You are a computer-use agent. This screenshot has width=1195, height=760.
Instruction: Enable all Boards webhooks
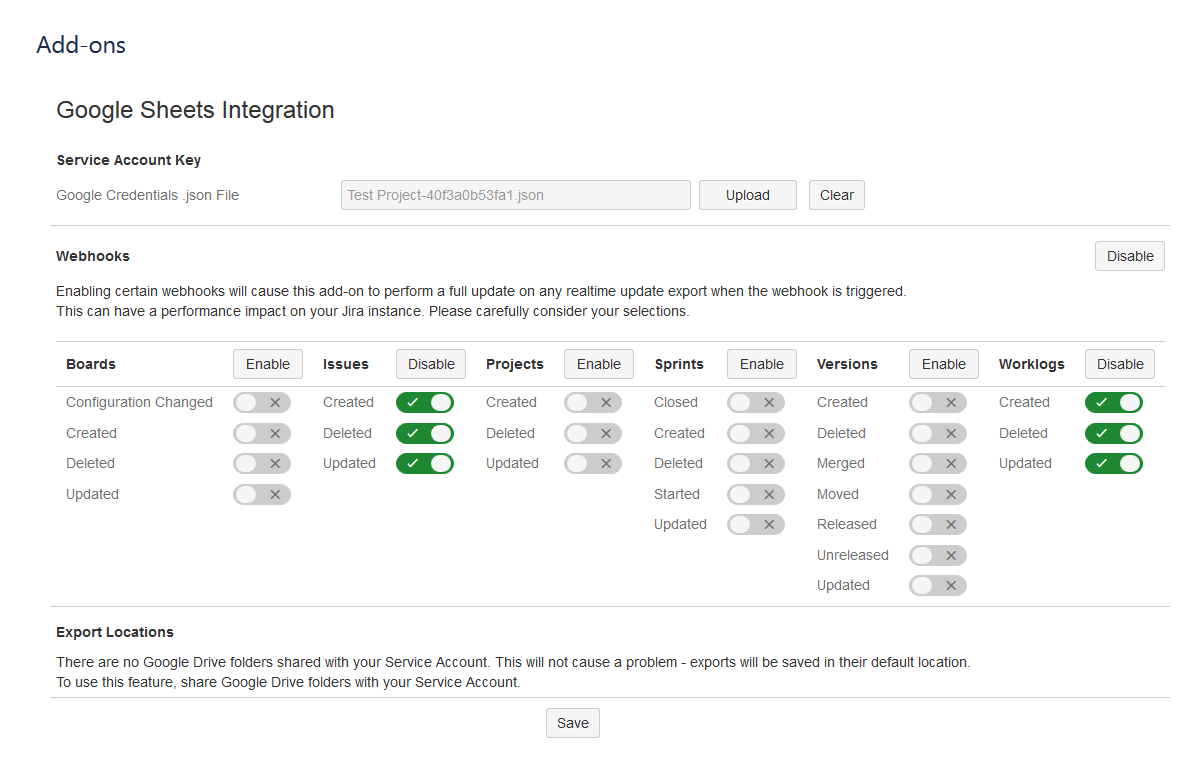coord(267,364)
